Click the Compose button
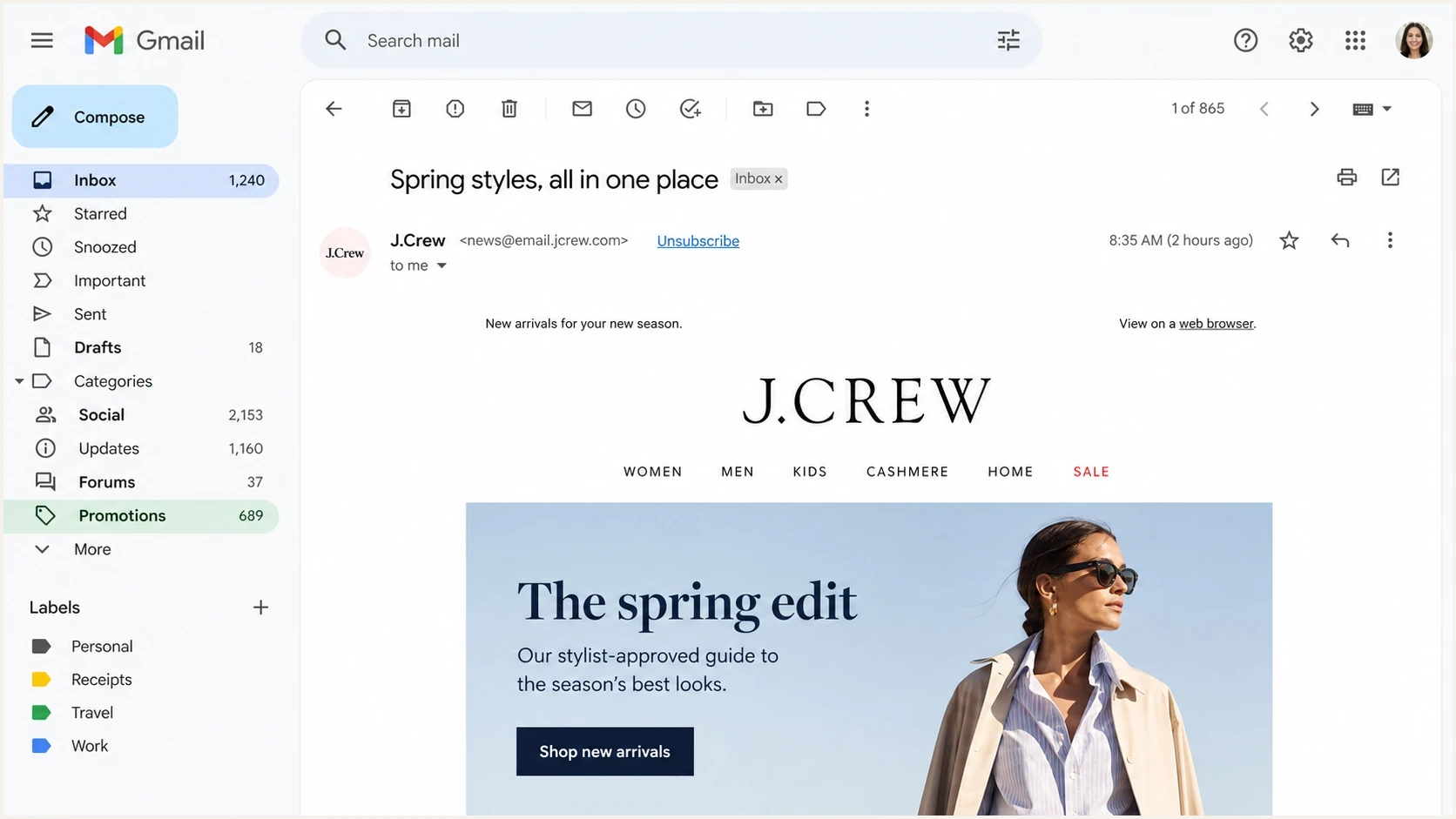The height and width of the screenshot is (819, 1456). (x=95, y=117)
